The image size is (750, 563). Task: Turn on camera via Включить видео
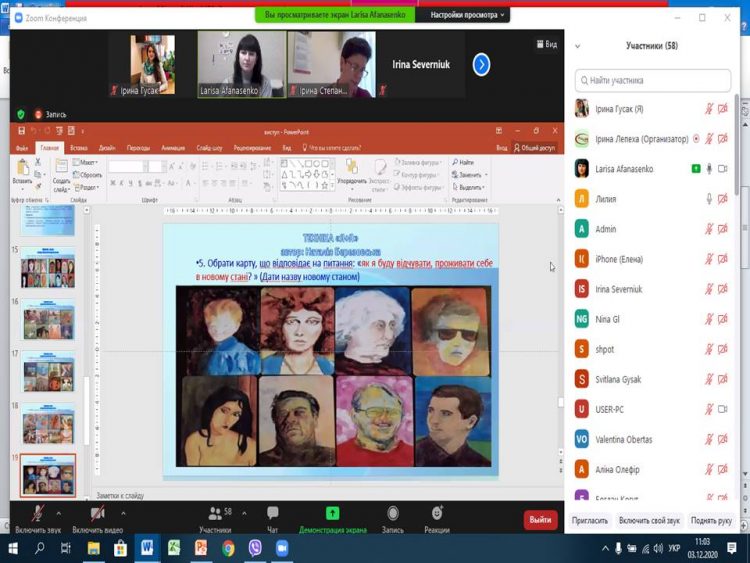98,514
